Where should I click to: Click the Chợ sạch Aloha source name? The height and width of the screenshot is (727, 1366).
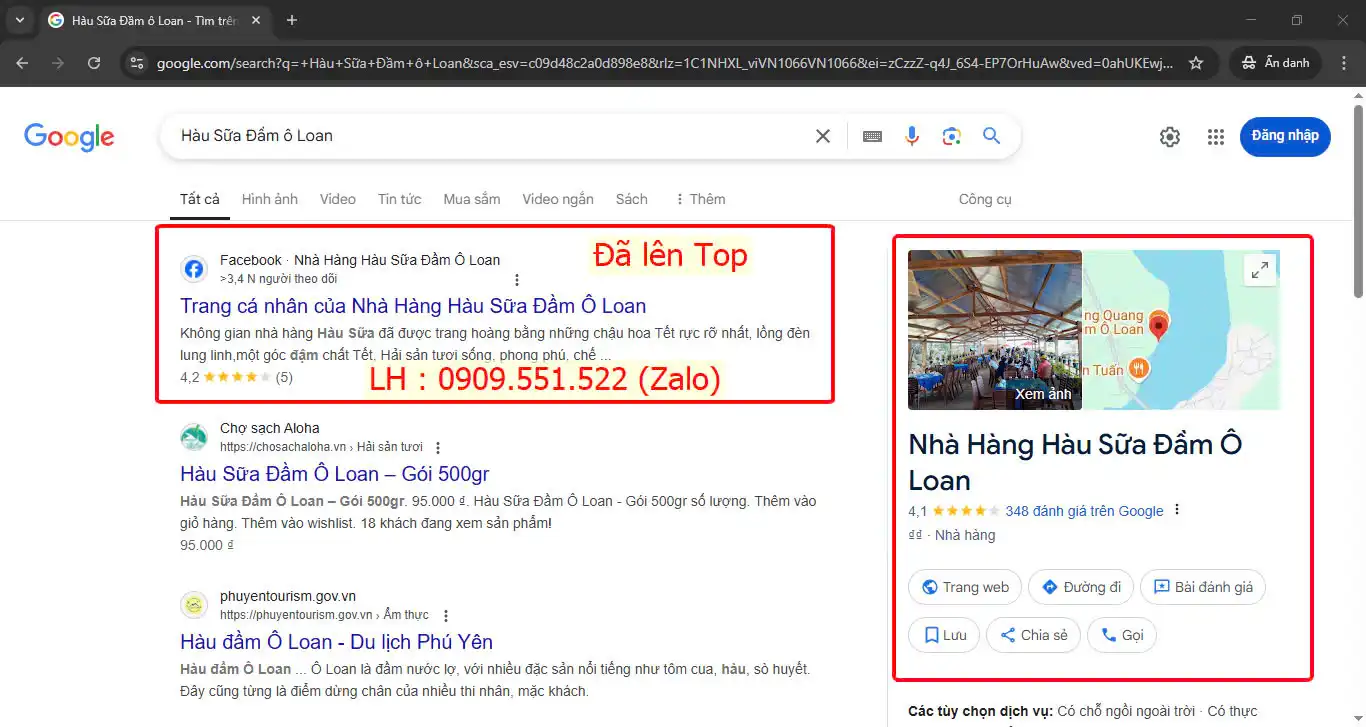pos(270,428)
